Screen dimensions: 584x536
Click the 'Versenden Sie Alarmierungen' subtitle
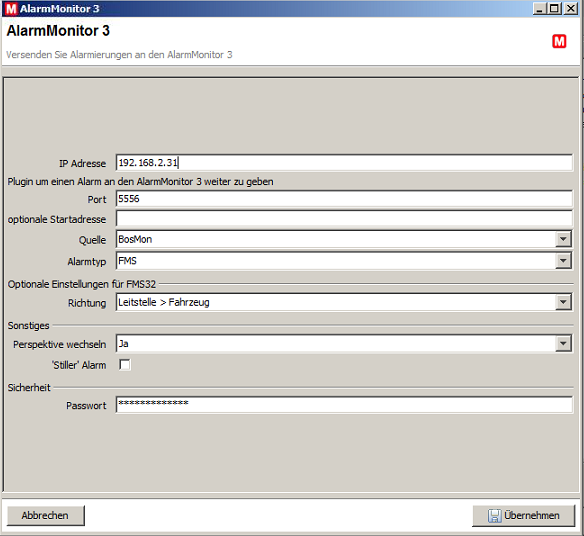[x=119, y=55]
